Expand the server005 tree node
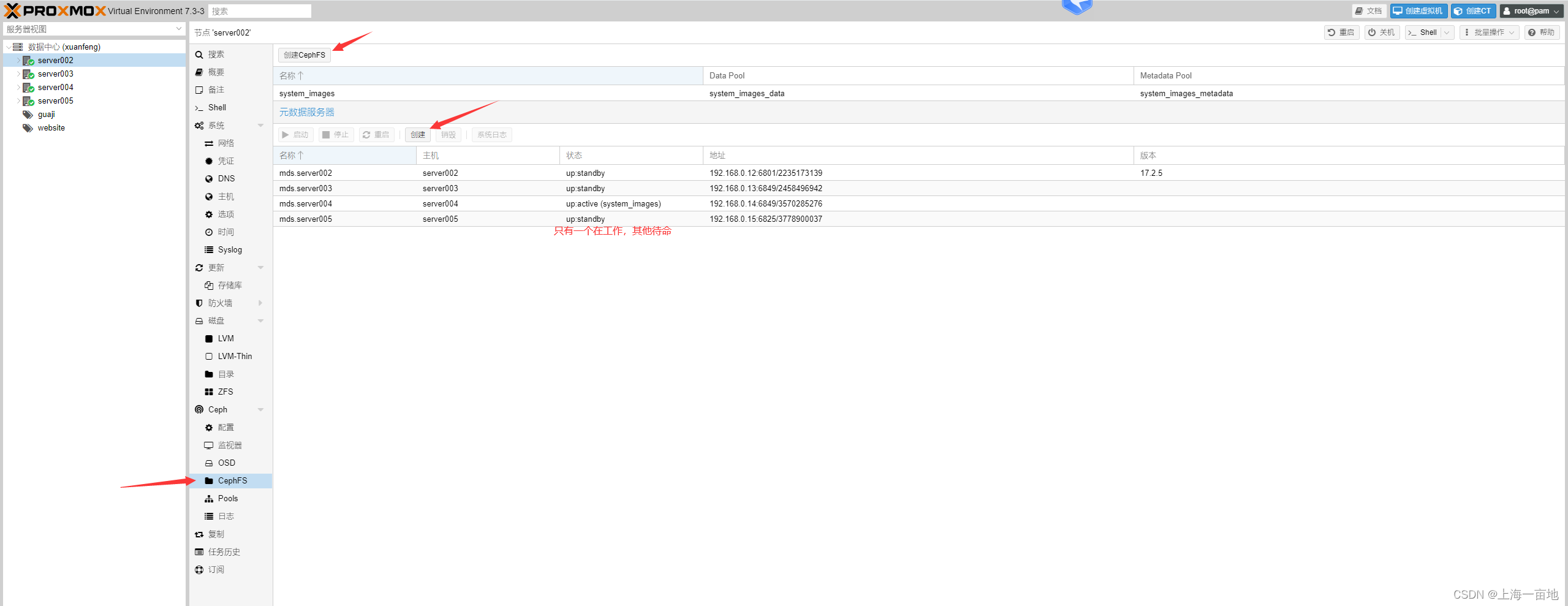This screenshot has width=1568, height=606. click(18, 101)
